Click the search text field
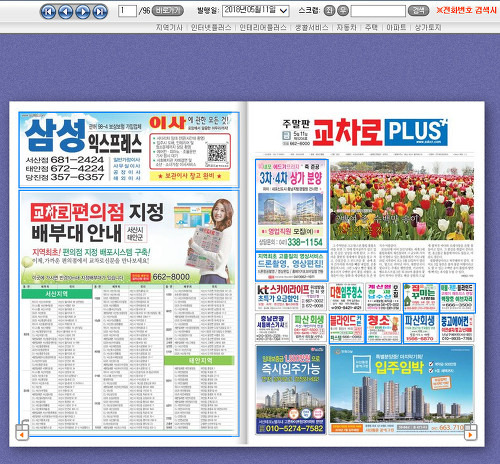500x464 pixels. point(378,11)
